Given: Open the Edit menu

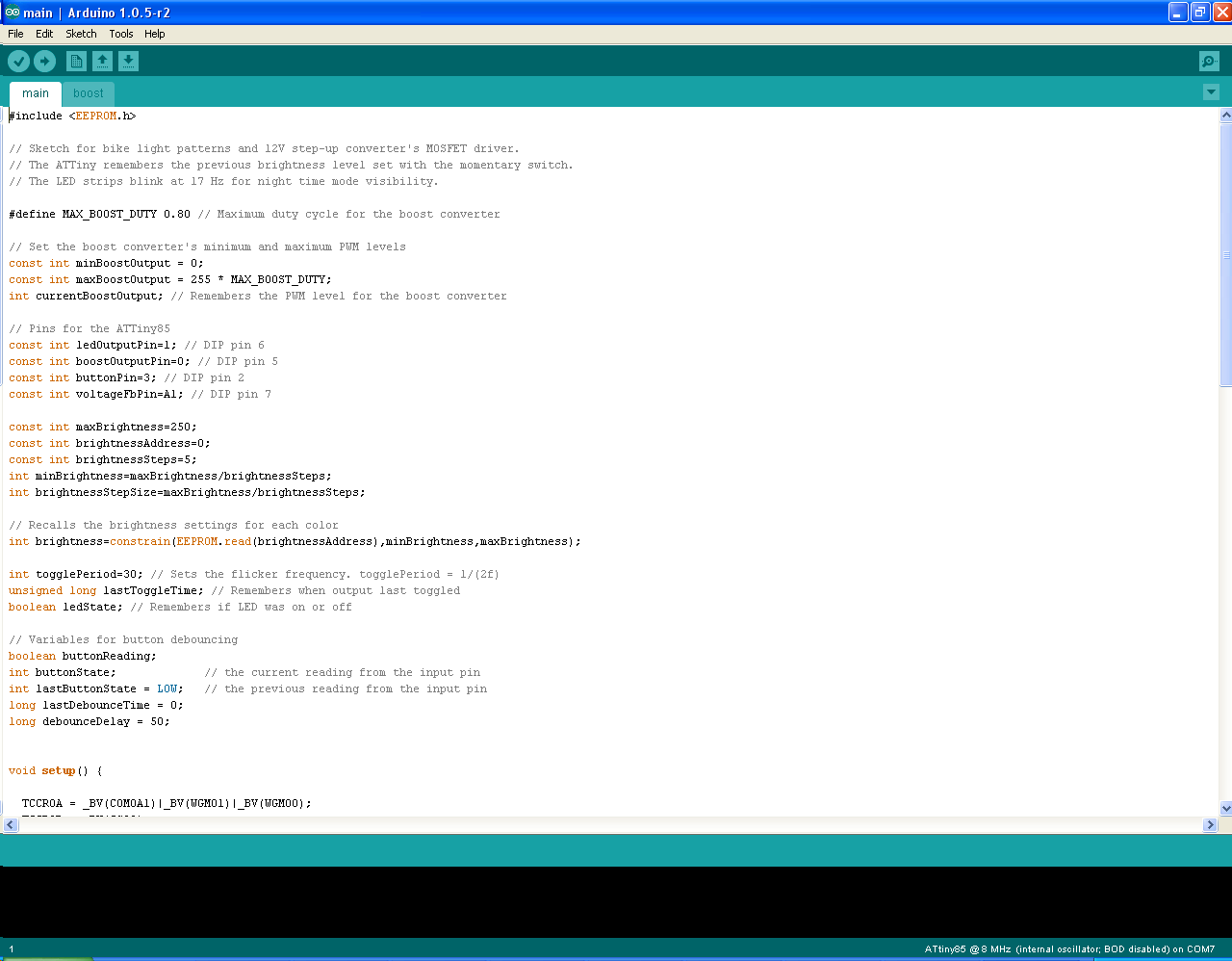Looking at the screenshot, I should [x=44, y=34].
